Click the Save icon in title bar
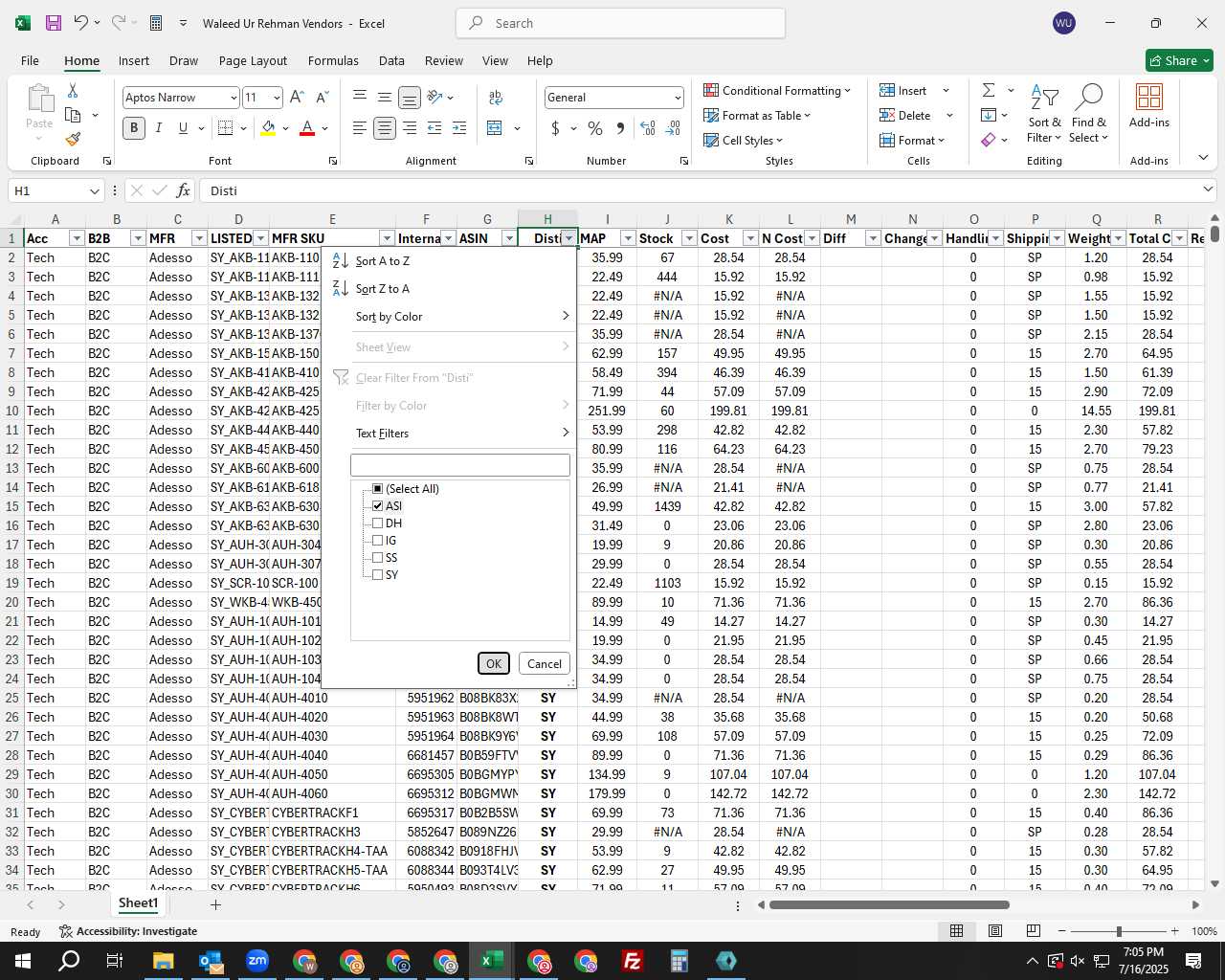 (x=54, y=23)
